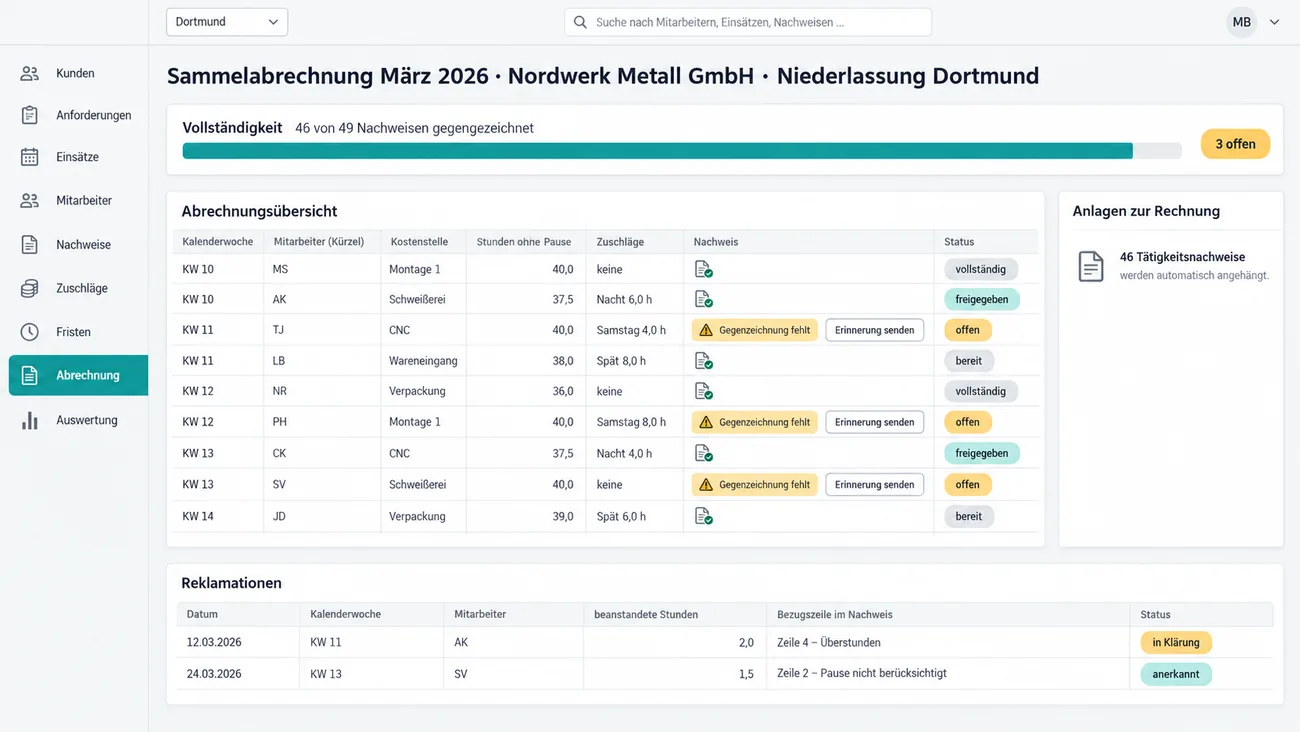The image size is (1300, 732).
Task: Click 'Zeile 2 – Pause nicht berücksichtigt'
Action: (862, 673)
